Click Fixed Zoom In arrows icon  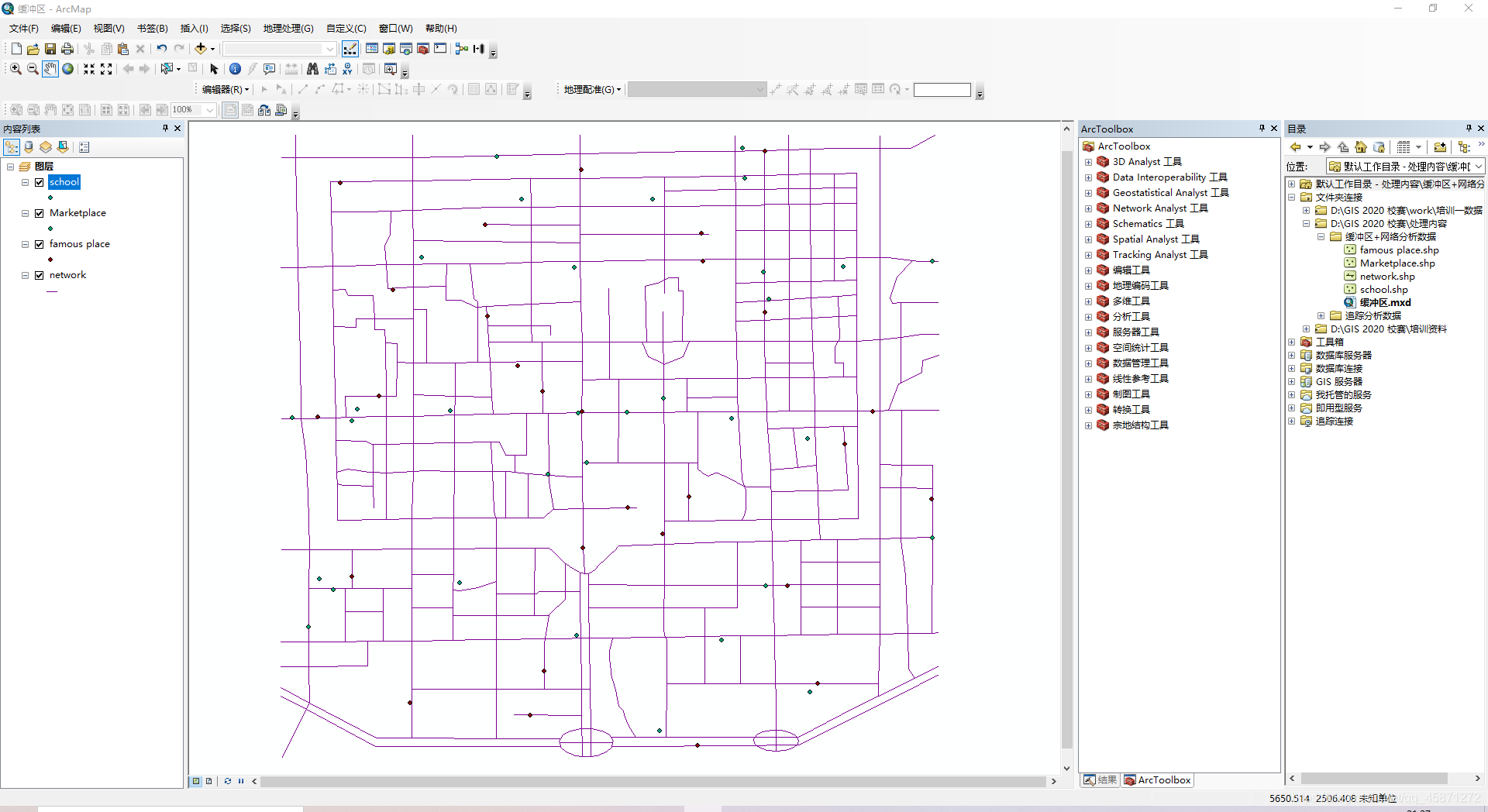89,69
